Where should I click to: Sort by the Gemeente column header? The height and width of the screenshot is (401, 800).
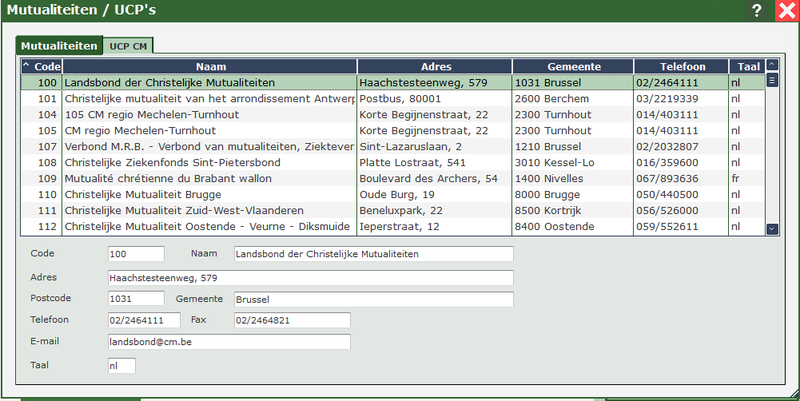point(573,66)
